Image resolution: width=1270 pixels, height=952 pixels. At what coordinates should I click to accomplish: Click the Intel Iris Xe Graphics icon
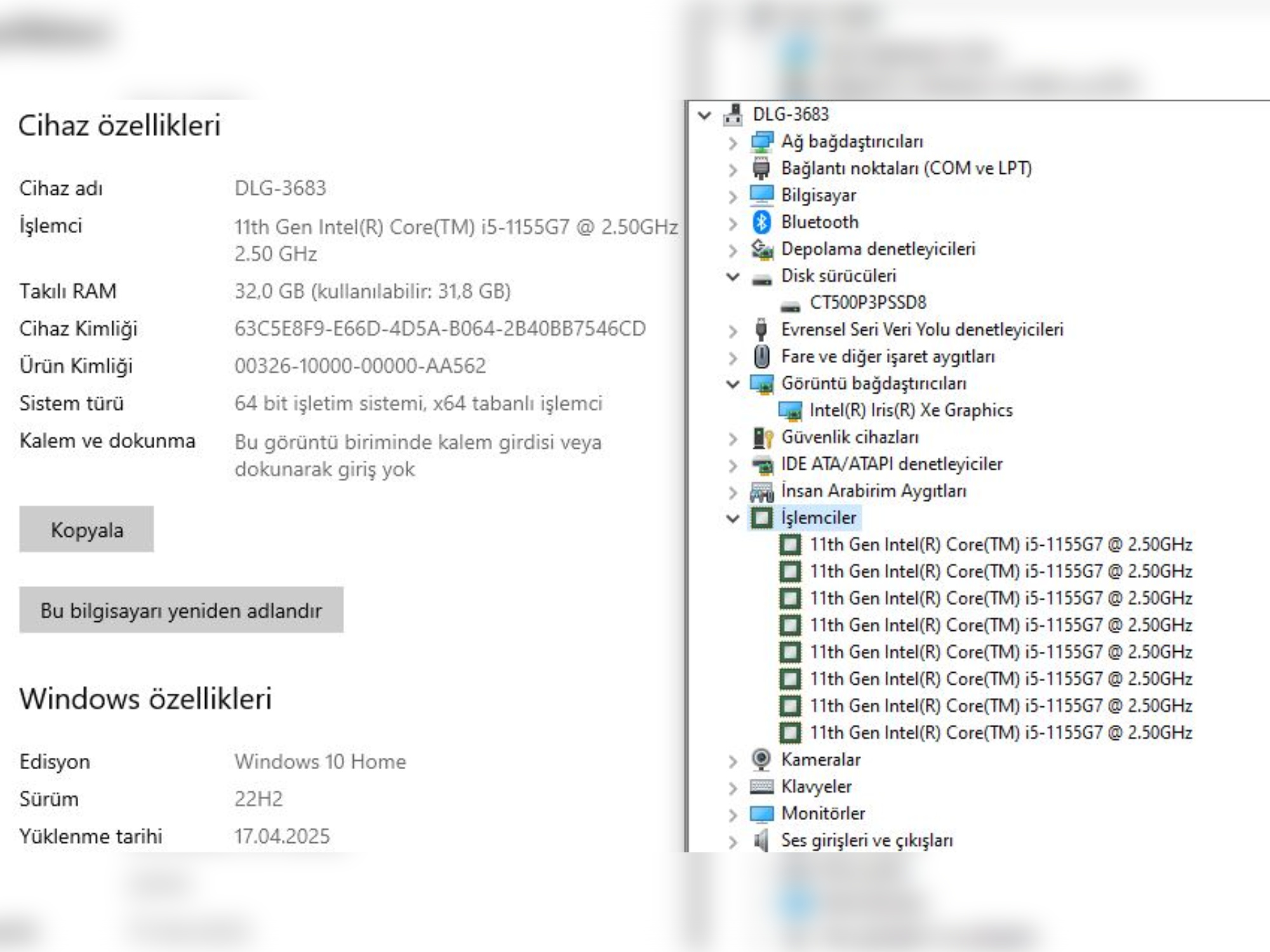click(x=790, y=411)
